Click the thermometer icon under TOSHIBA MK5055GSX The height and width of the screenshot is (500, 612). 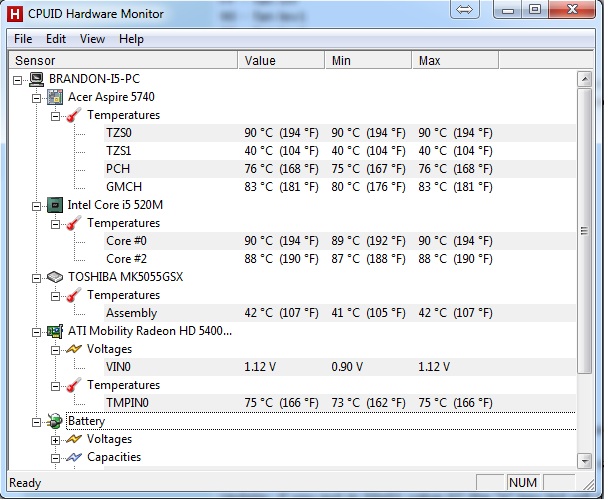pos(74,295)
